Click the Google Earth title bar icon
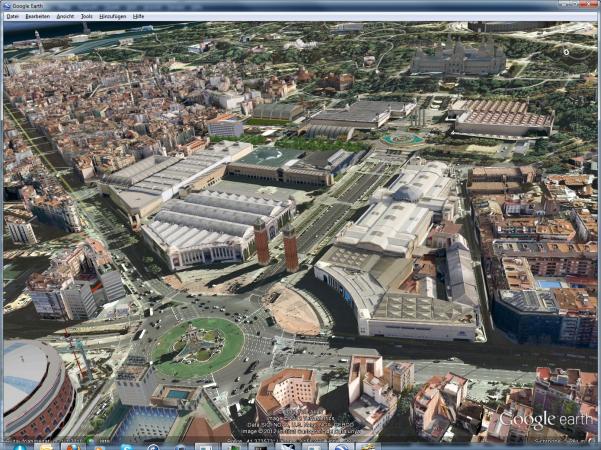Screen dimensions: 601x450 coord(7,6)
